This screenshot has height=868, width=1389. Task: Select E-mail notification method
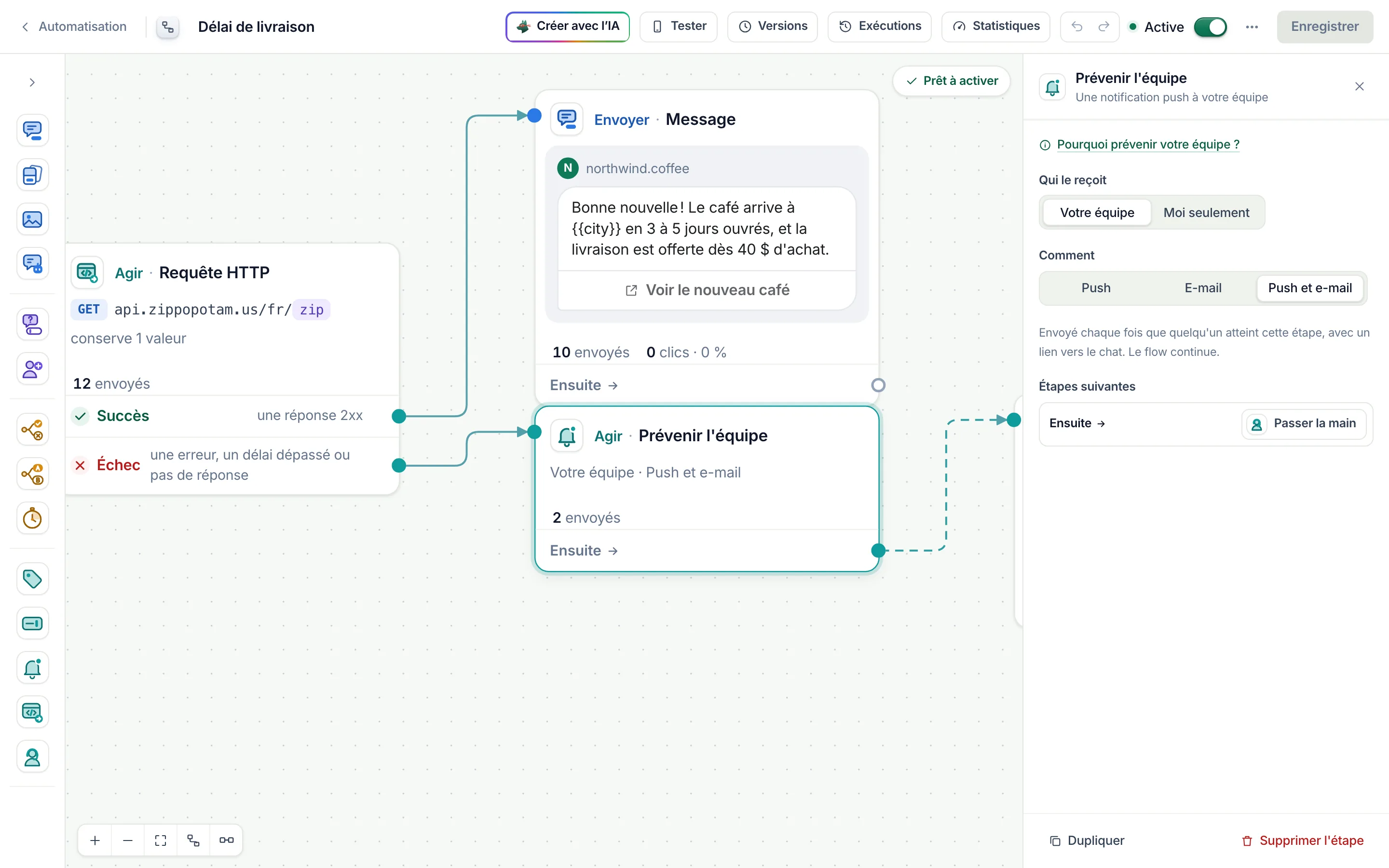point(1202,287)
